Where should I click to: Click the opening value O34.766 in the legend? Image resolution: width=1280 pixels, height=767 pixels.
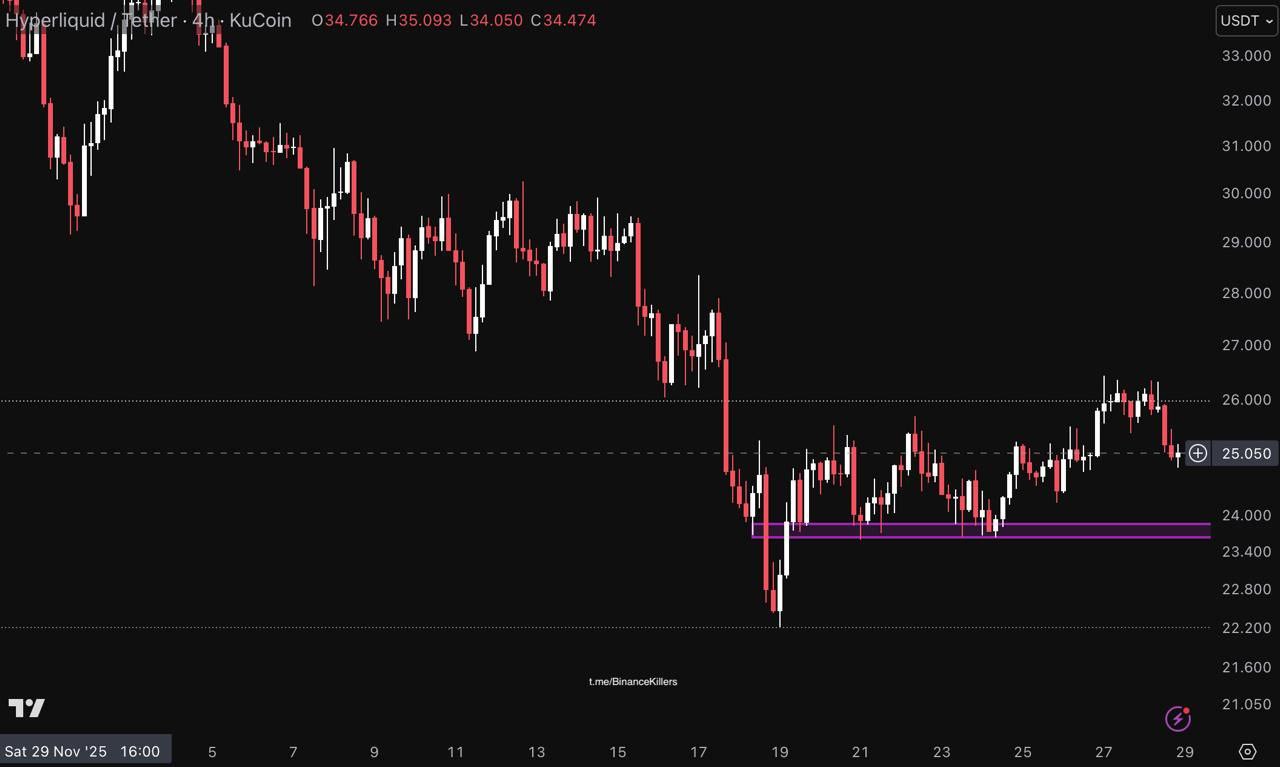click(x=345, y=20)
